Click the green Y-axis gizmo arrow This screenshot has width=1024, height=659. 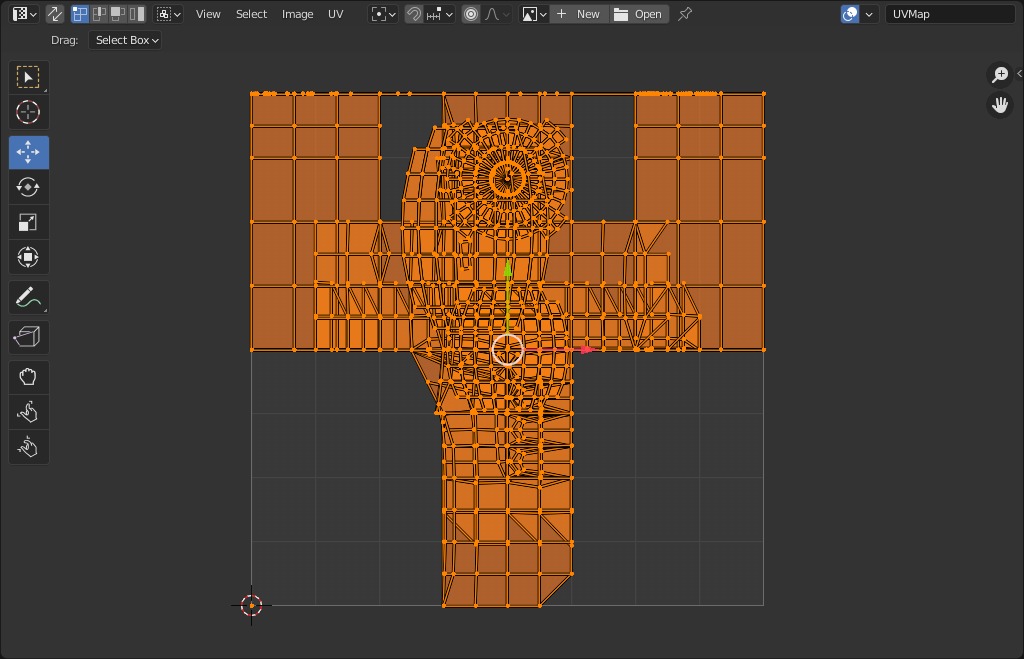click(508, 268)
